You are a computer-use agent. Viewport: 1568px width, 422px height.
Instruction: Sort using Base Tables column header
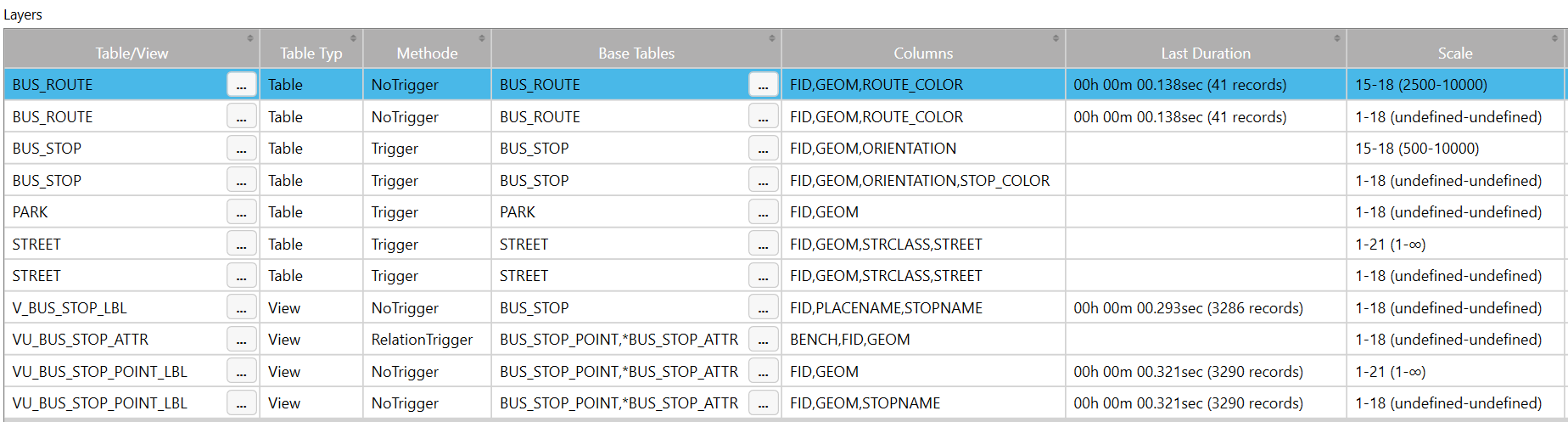coord(636,53)
